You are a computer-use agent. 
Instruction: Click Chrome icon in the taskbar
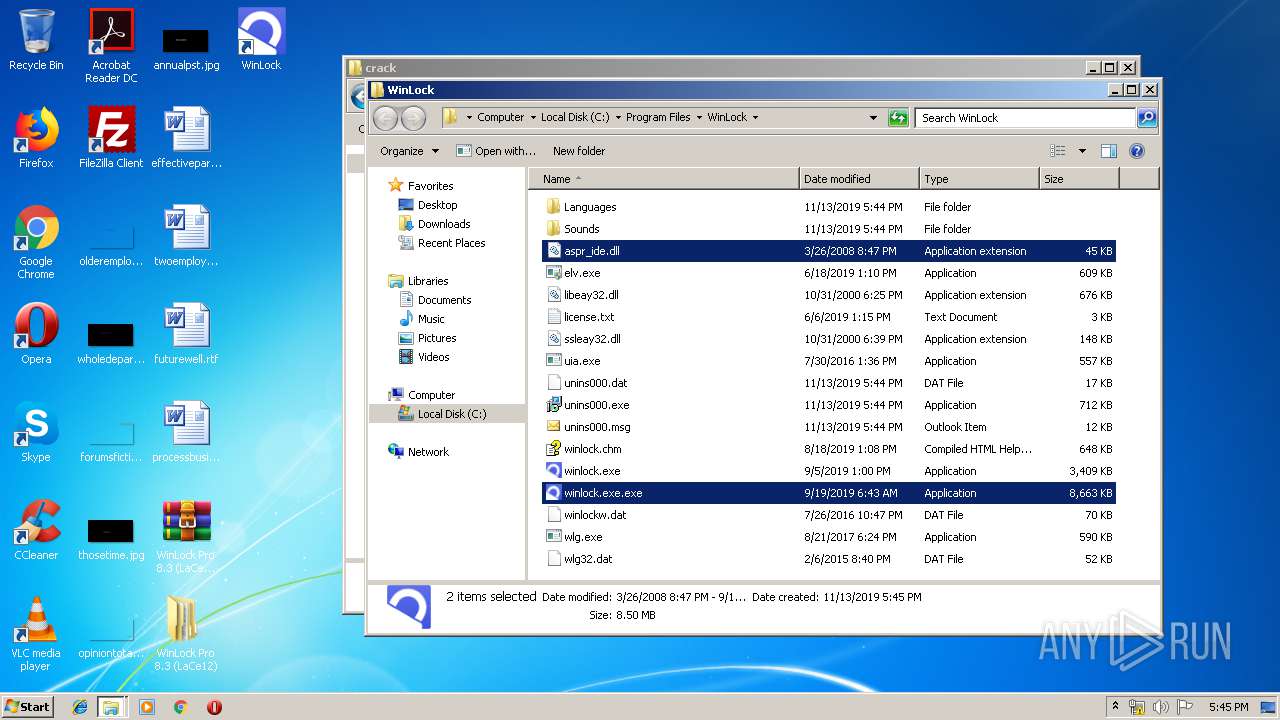[181, 707]
